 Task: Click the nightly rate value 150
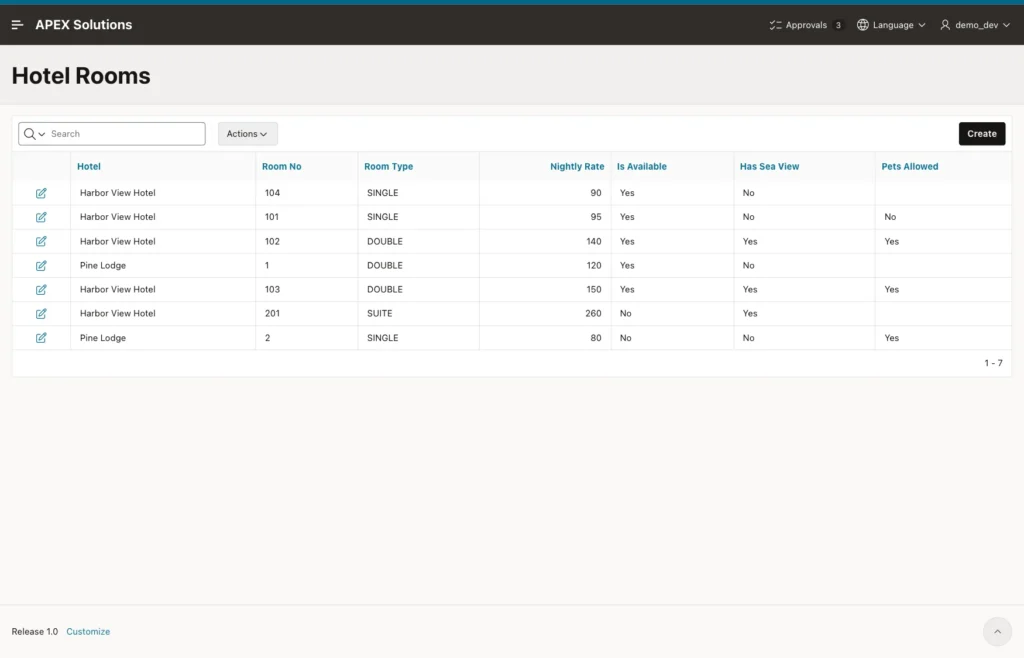tap(594, 290)
